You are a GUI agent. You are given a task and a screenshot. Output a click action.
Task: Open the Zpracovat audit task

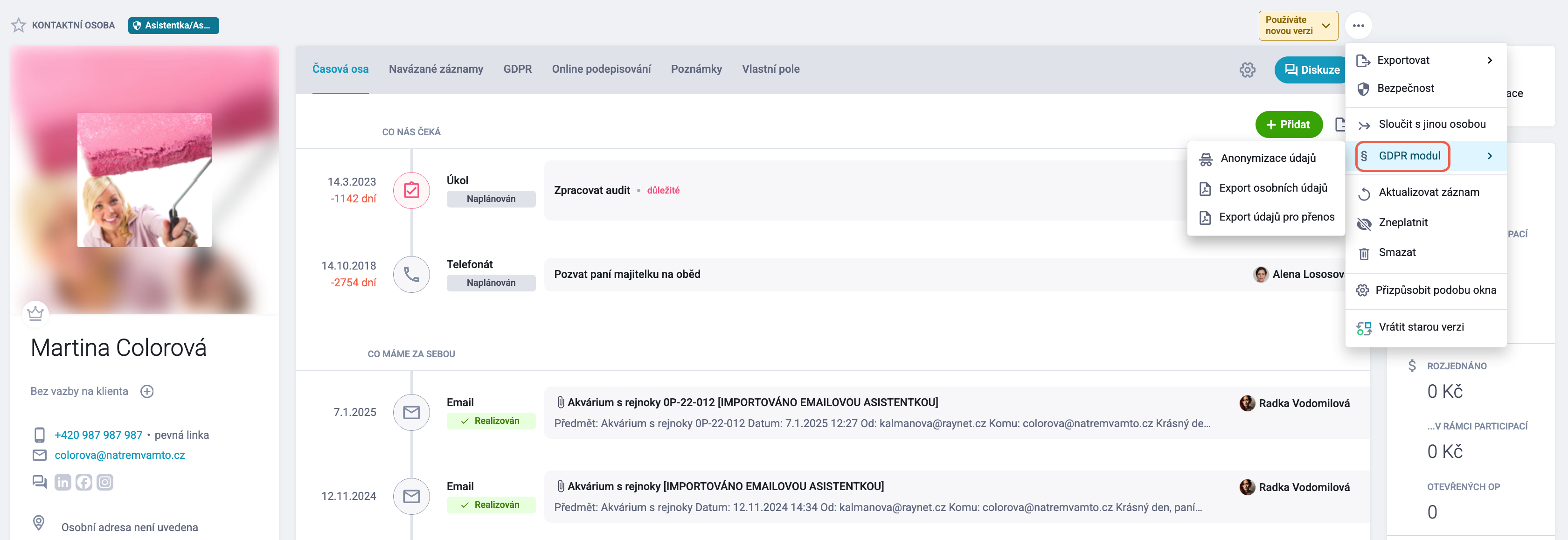tap(592, 191)
